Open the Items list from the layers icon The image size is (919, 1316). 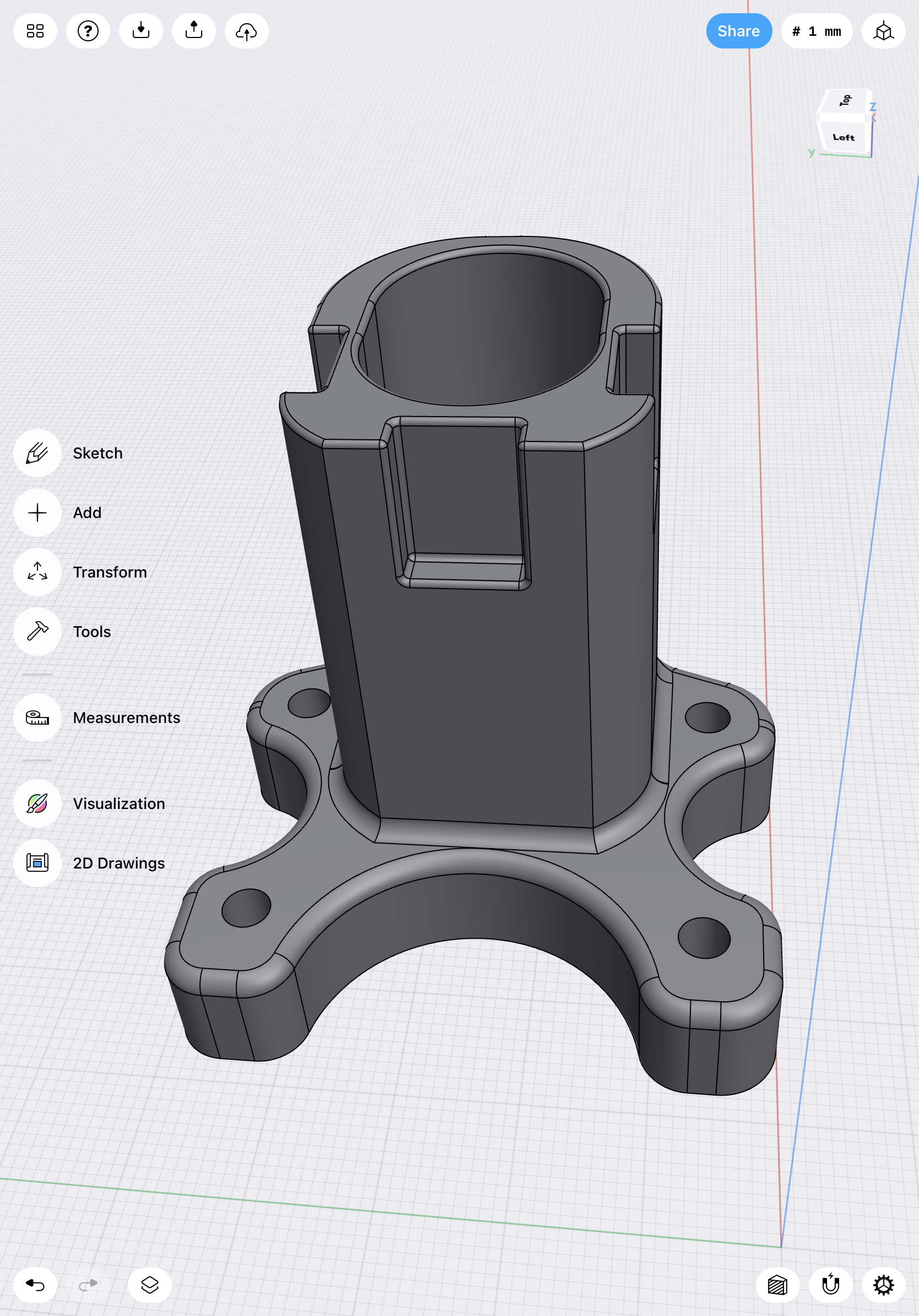point(148,1284)
